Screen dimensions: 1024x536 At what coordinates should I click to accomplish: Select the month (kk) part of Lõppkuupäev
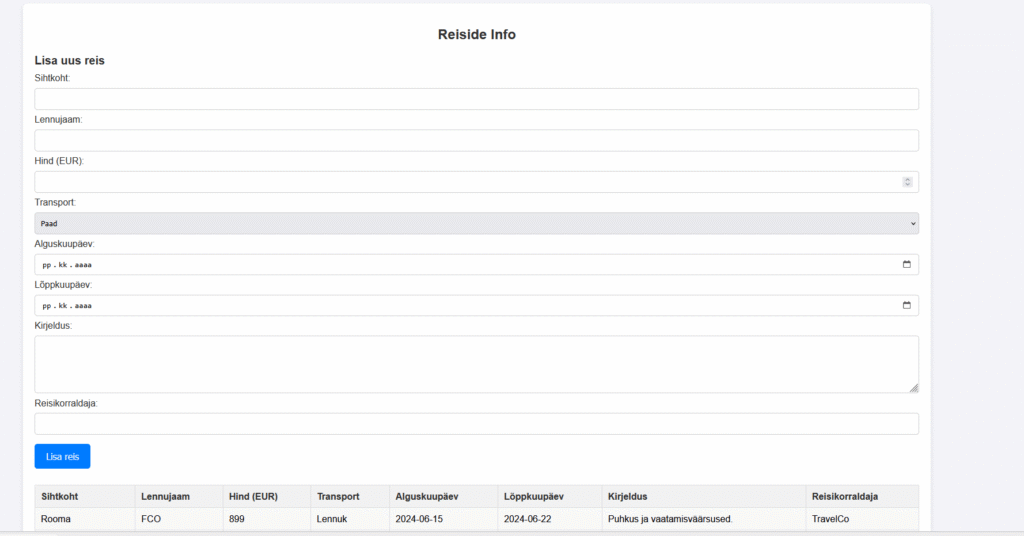63,306
